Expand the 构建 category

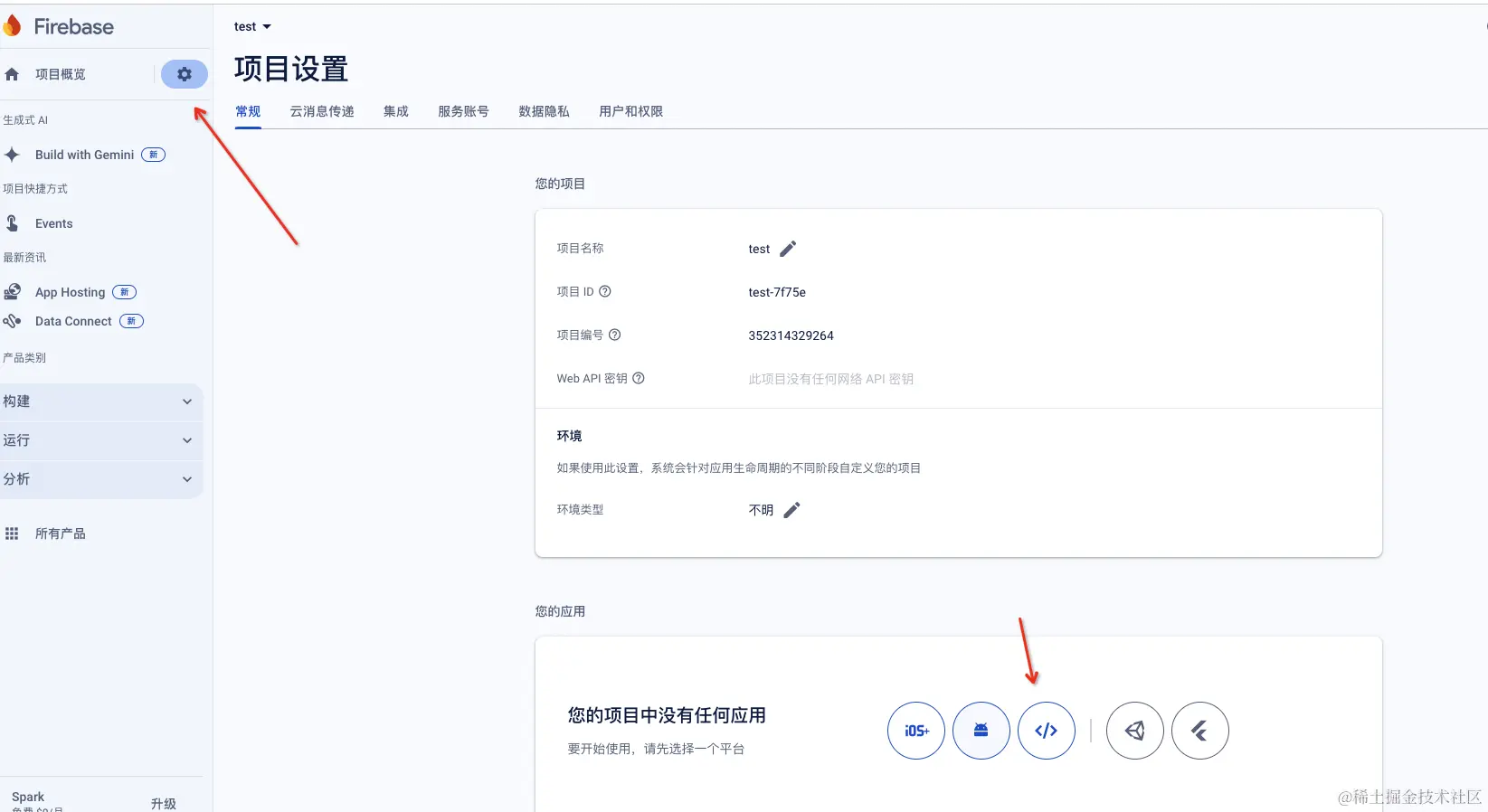101,401
